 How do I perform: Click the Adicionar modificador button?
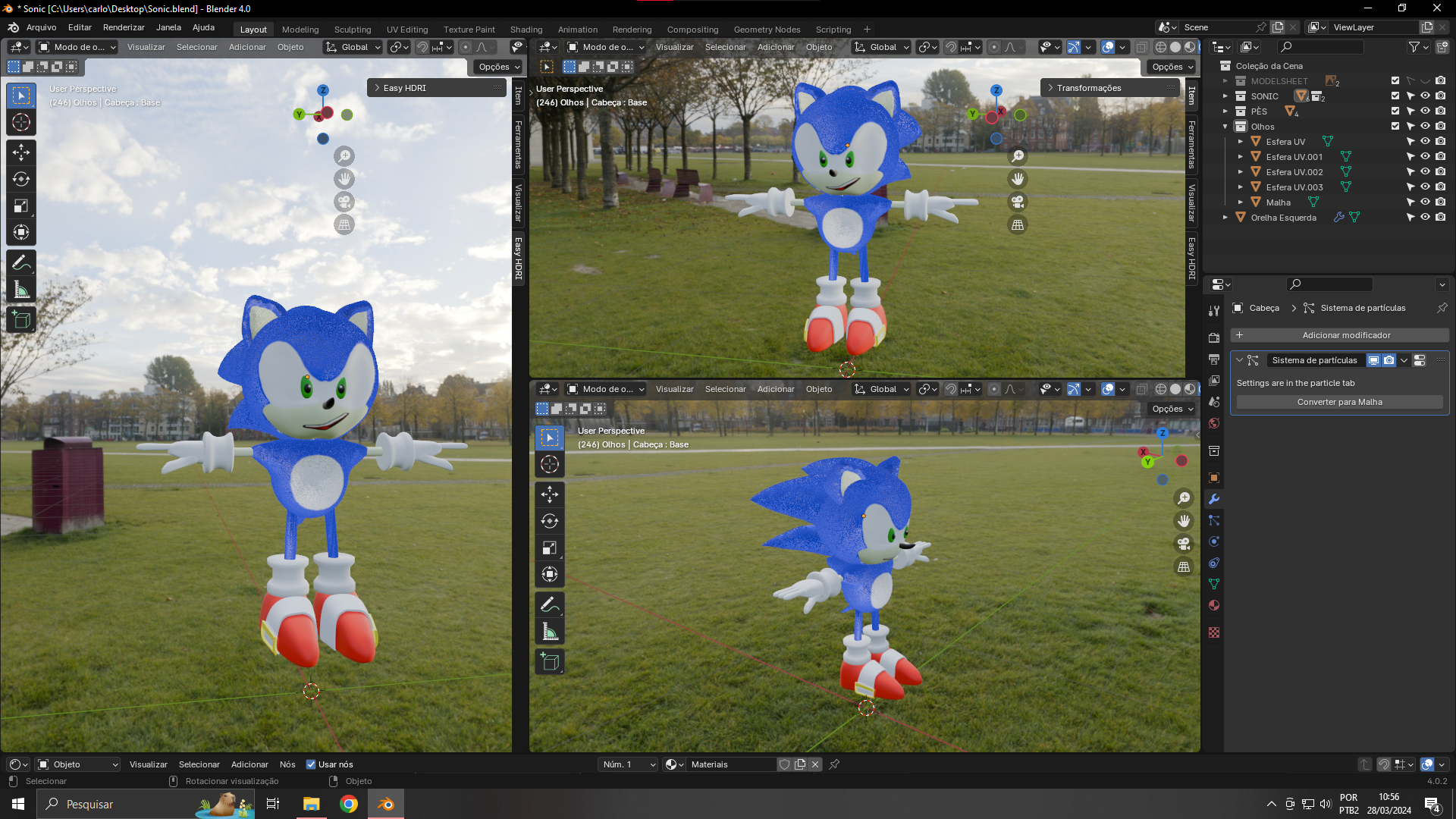[1339, 335]
